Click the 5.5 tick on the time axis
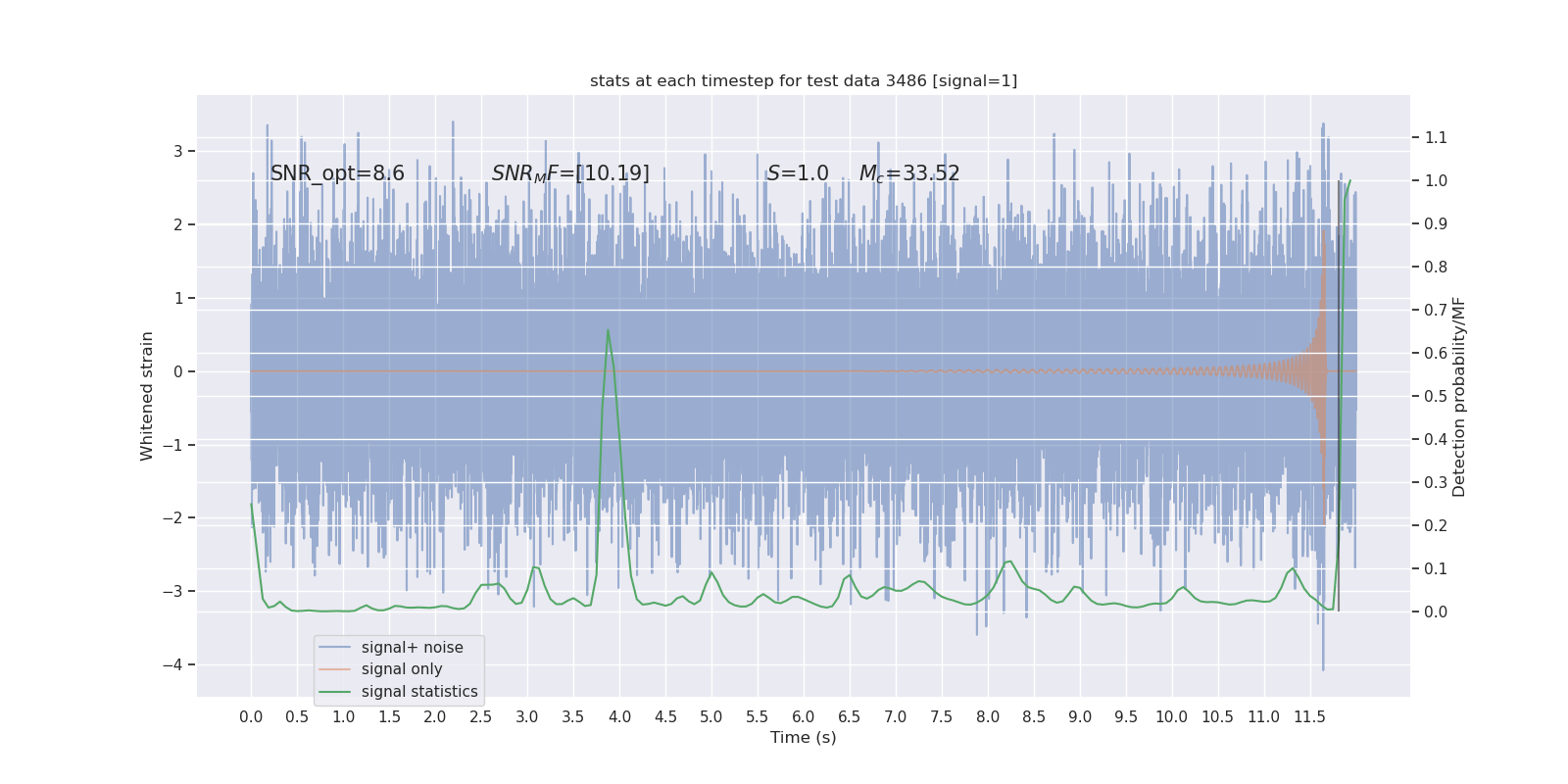The image size is (1568, 784). (x=758, y=716)
